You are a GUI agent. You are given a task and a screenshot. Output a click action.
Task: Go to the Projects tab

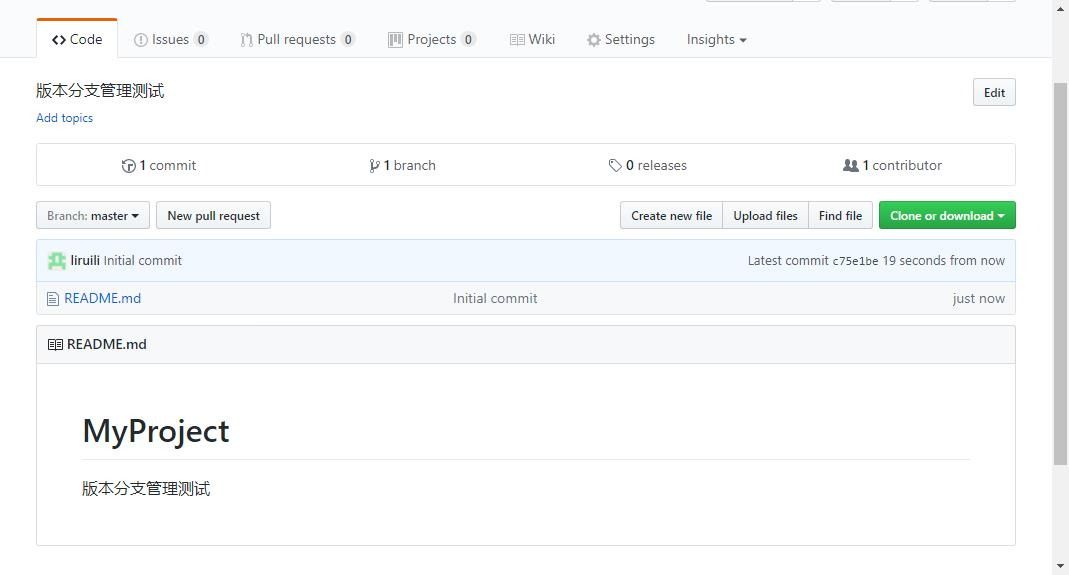tap(432, 40)
